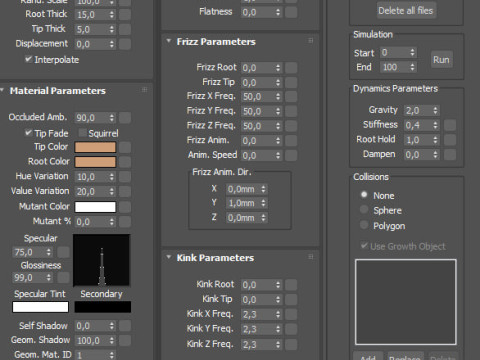Click the Geom. Mat. ID spinner arrows
This screenshot has height=360, width=480.
(x=112, y=355)
